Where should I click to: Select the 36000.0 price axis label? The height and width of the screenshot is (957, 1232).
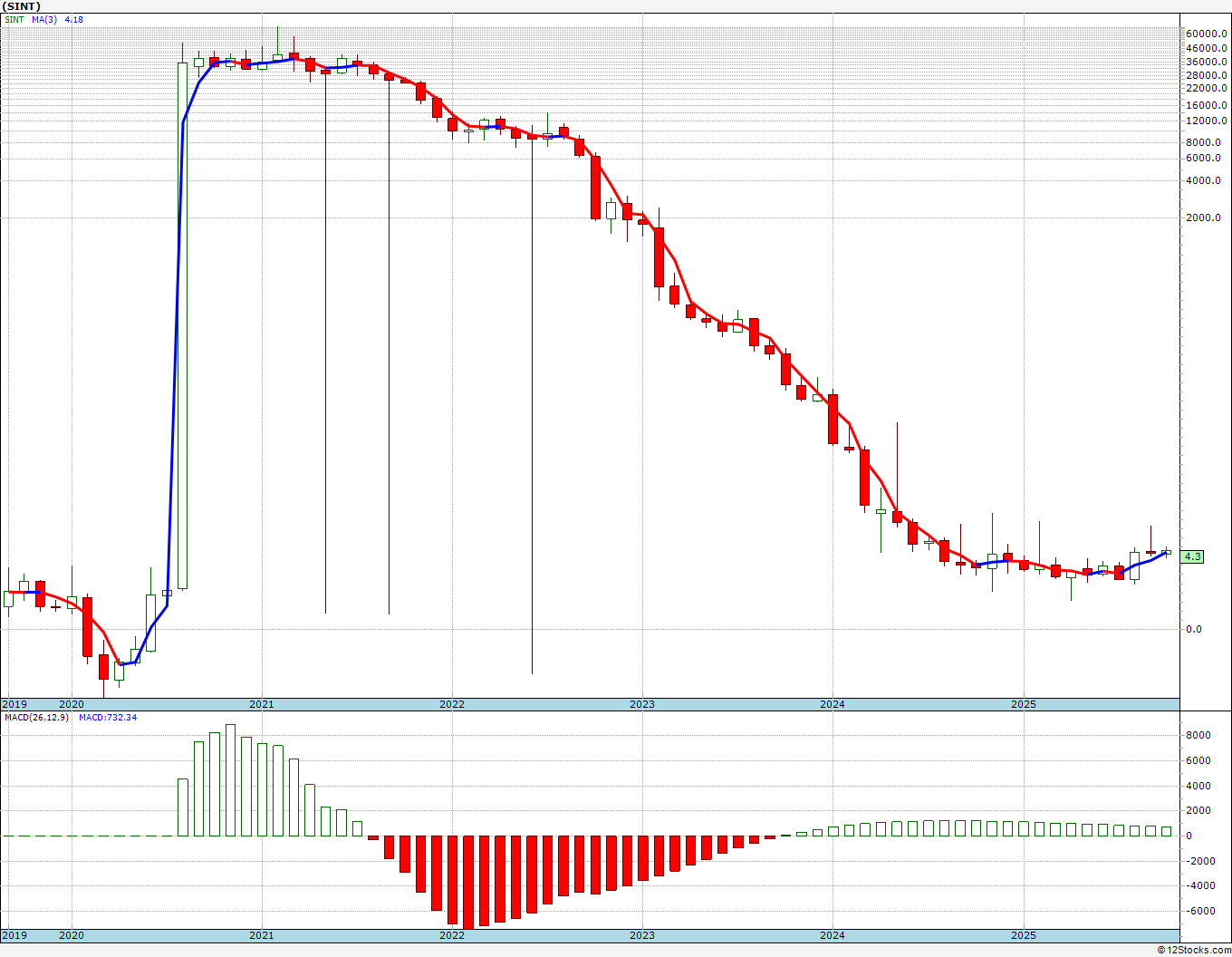pyautogui.click(x=1206, y=62)
